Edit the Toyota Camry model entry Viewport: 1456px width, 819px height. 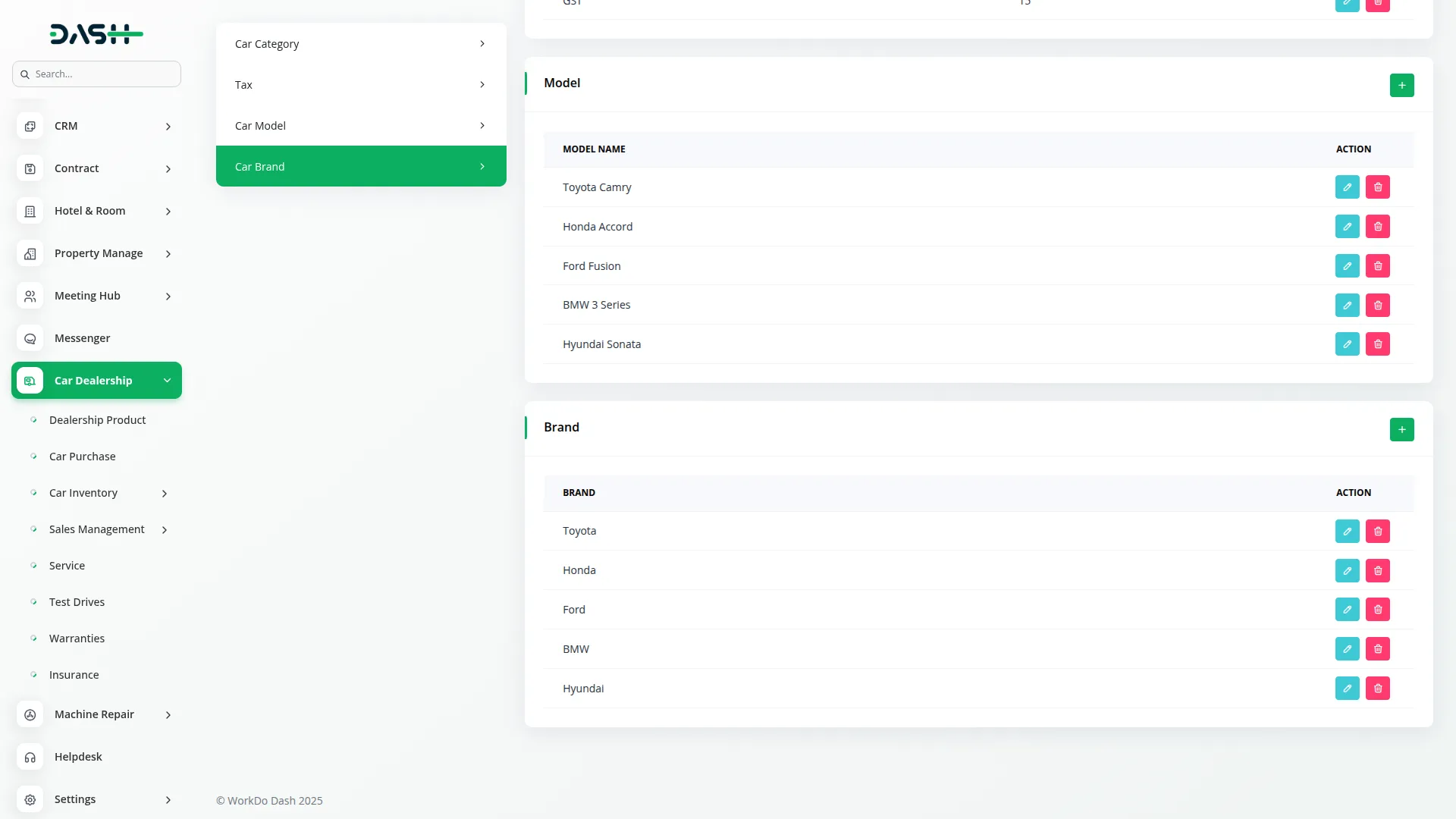(x=1347, y=187)
